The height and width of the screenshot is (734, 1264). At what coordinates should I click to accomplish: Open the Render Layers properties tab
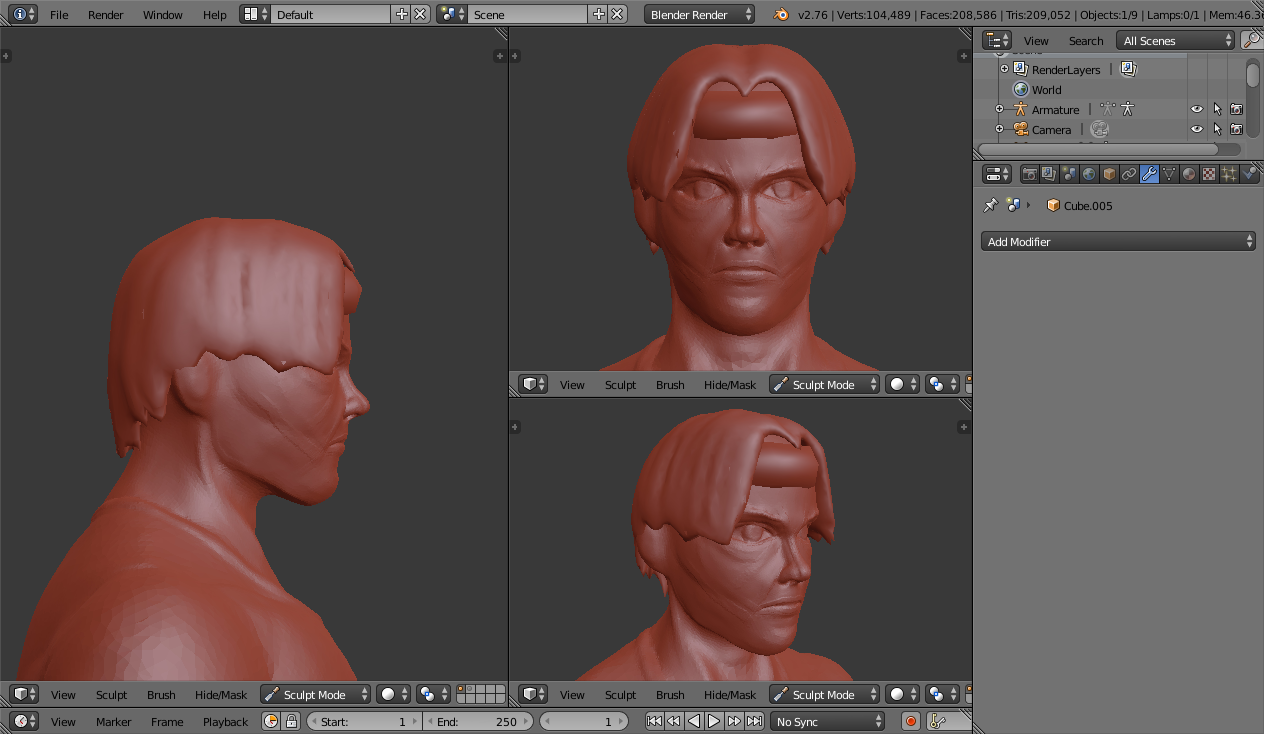point(1049,174)
